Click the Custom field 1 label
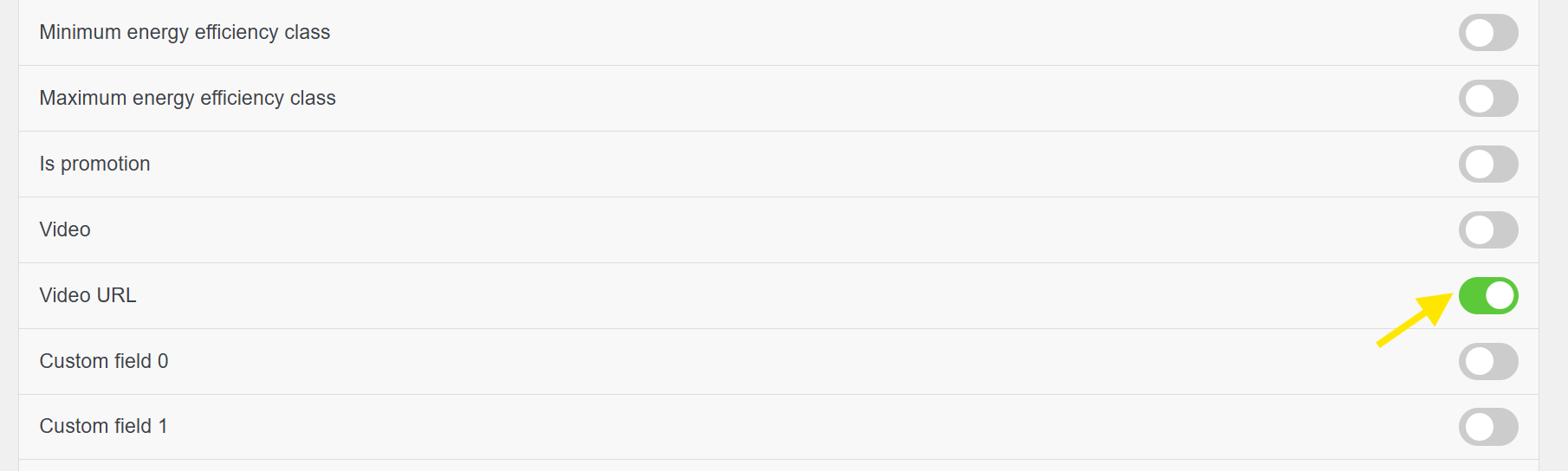This screenshot has width=1568, height=471. (103, 427)
